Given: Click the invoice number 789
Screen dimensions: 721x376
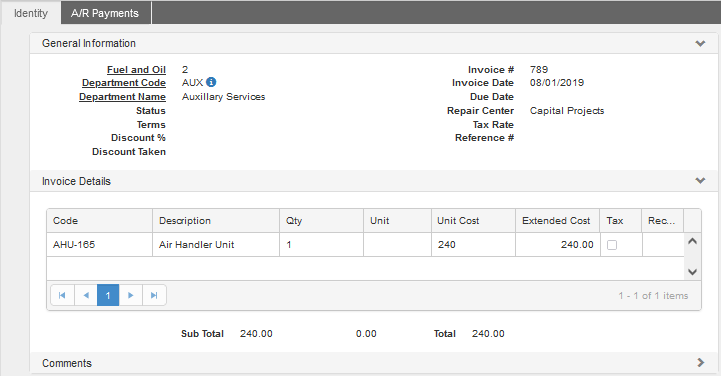Looking at the screenshot, I should pos(538,70).
